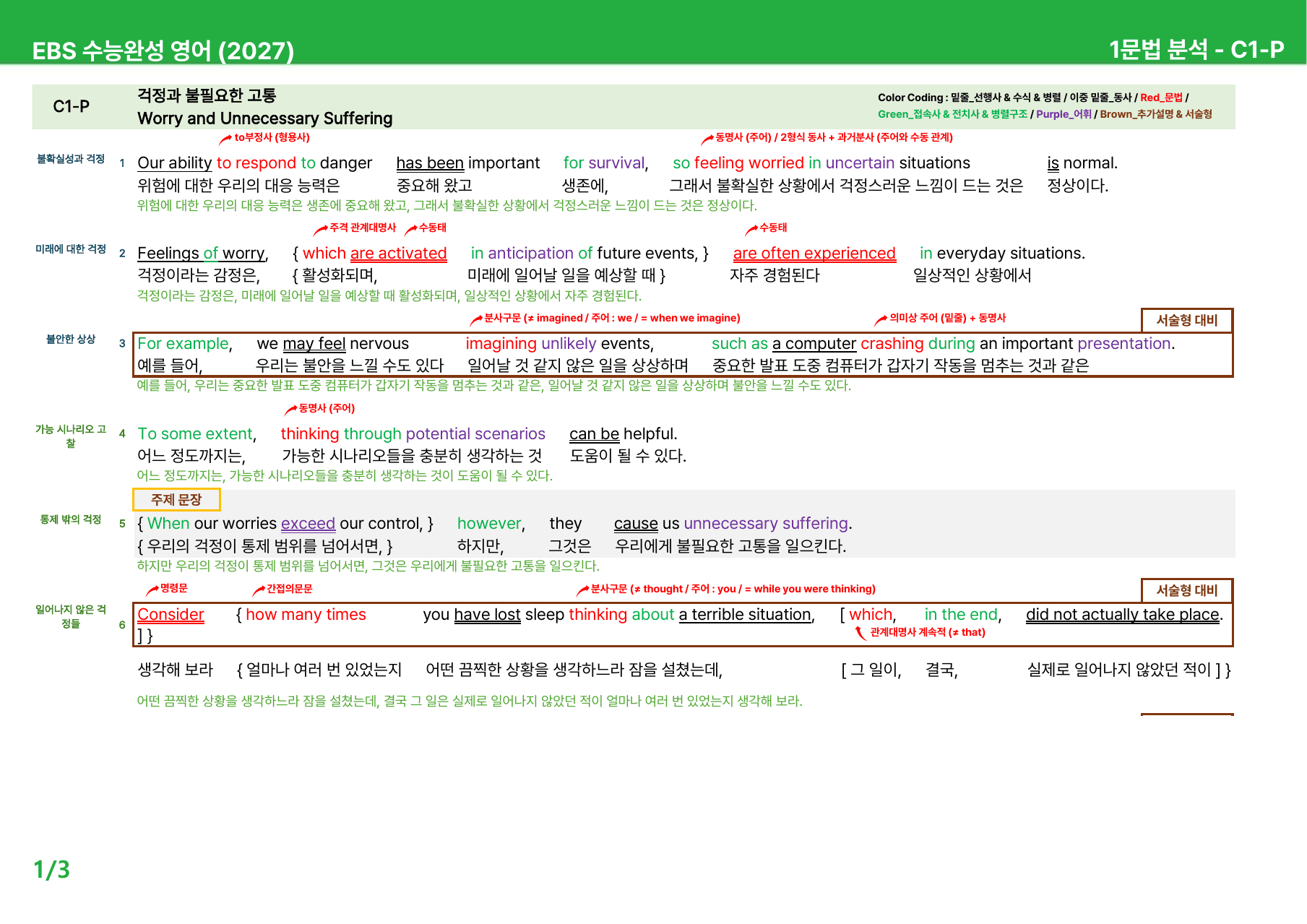Click the red arrow beside 간접의문문 annotation
The image size is (1307, 924).
coord(259,591)
